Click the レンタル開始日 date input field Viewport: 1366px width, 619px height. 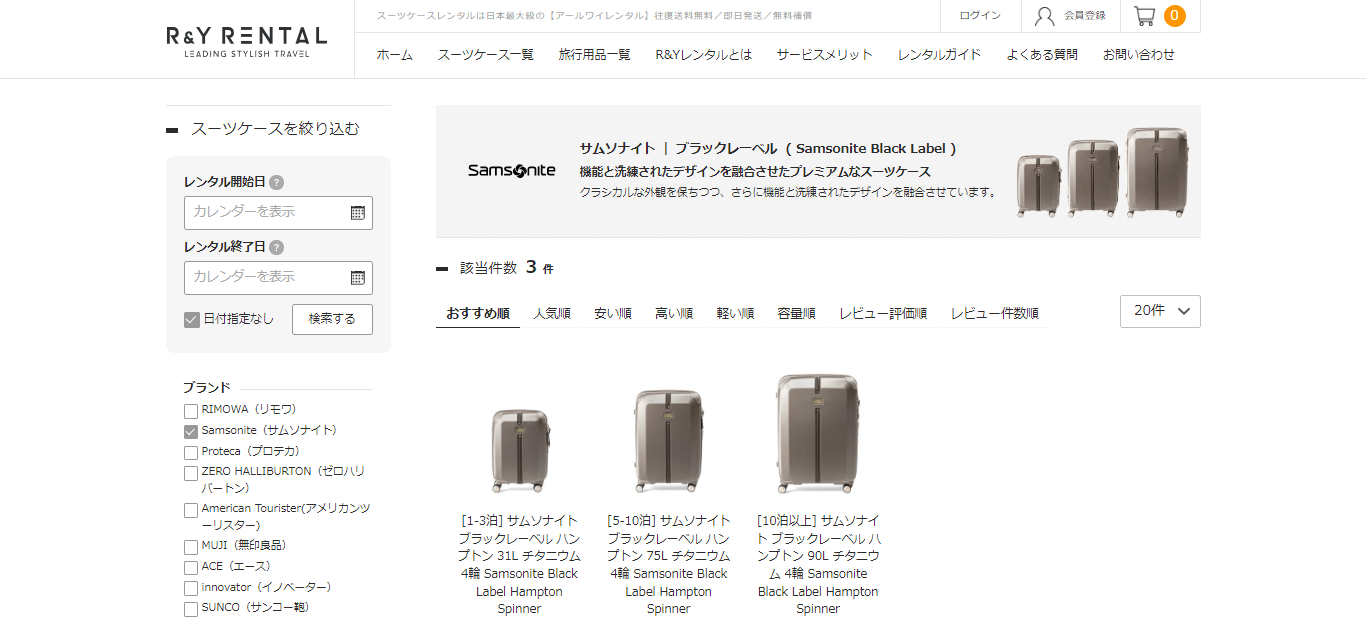coord(278,213)
